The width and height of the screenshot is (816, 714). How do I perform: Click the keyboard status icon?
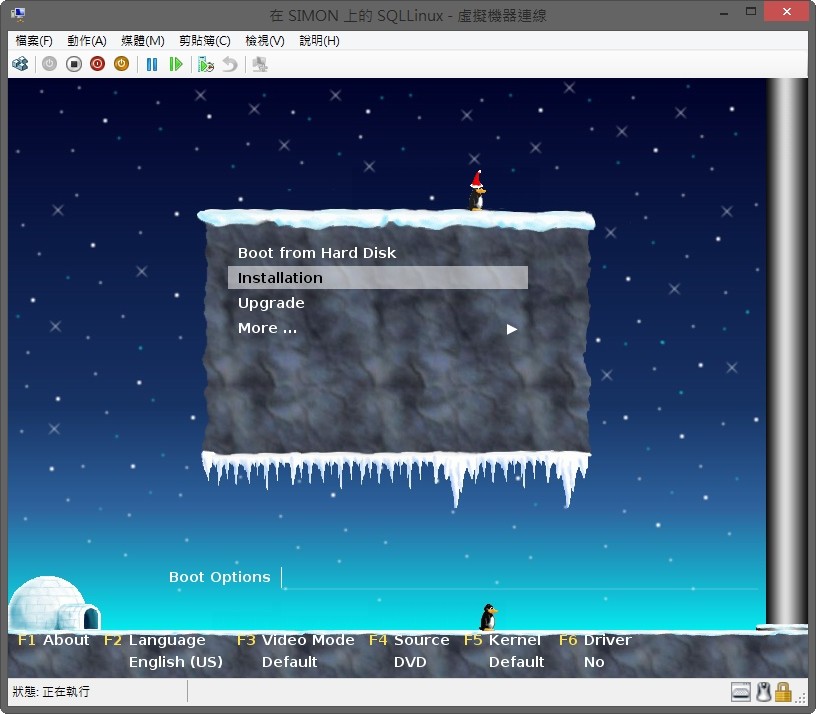[741, 692]
